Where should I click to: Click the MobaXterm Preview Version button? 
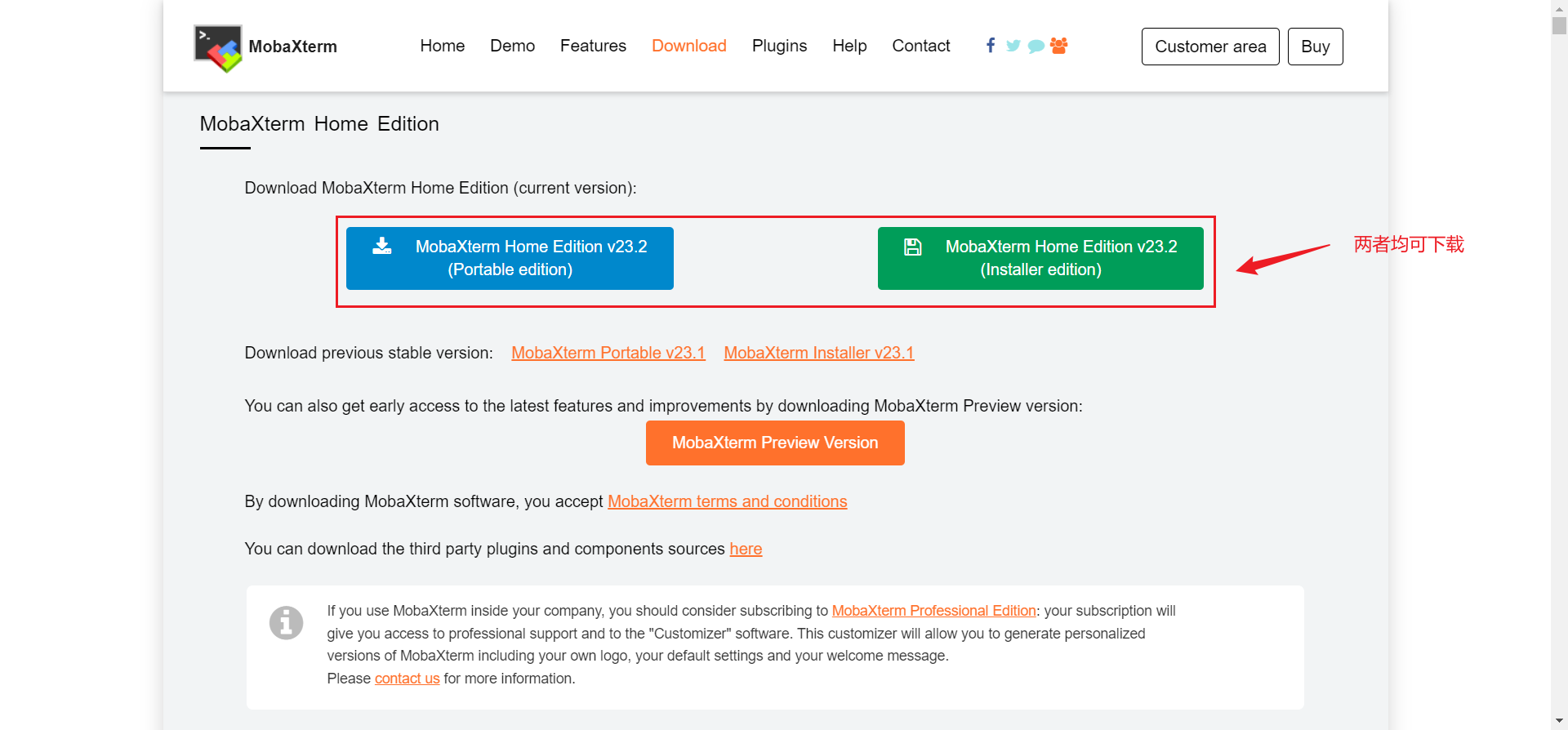[x=775, y=443]
